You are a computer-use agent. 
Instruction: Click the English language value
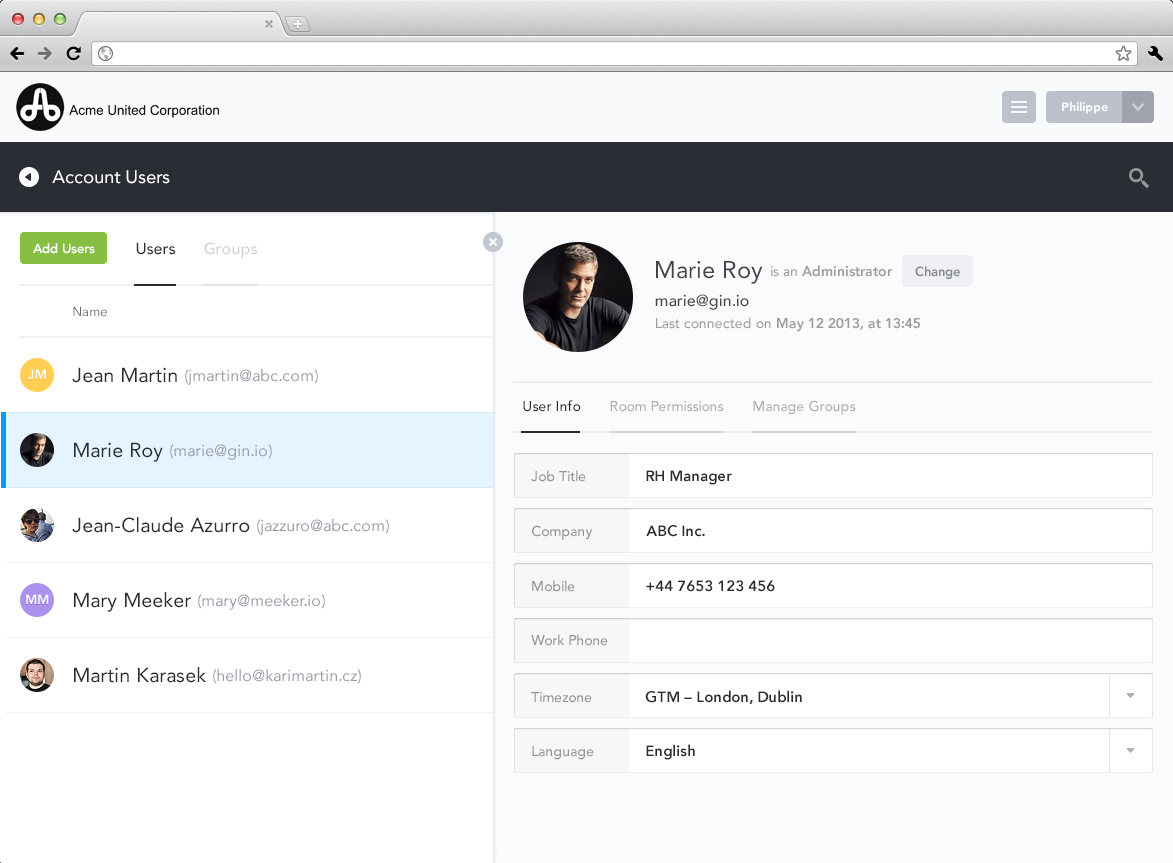(x=670, y=751)
